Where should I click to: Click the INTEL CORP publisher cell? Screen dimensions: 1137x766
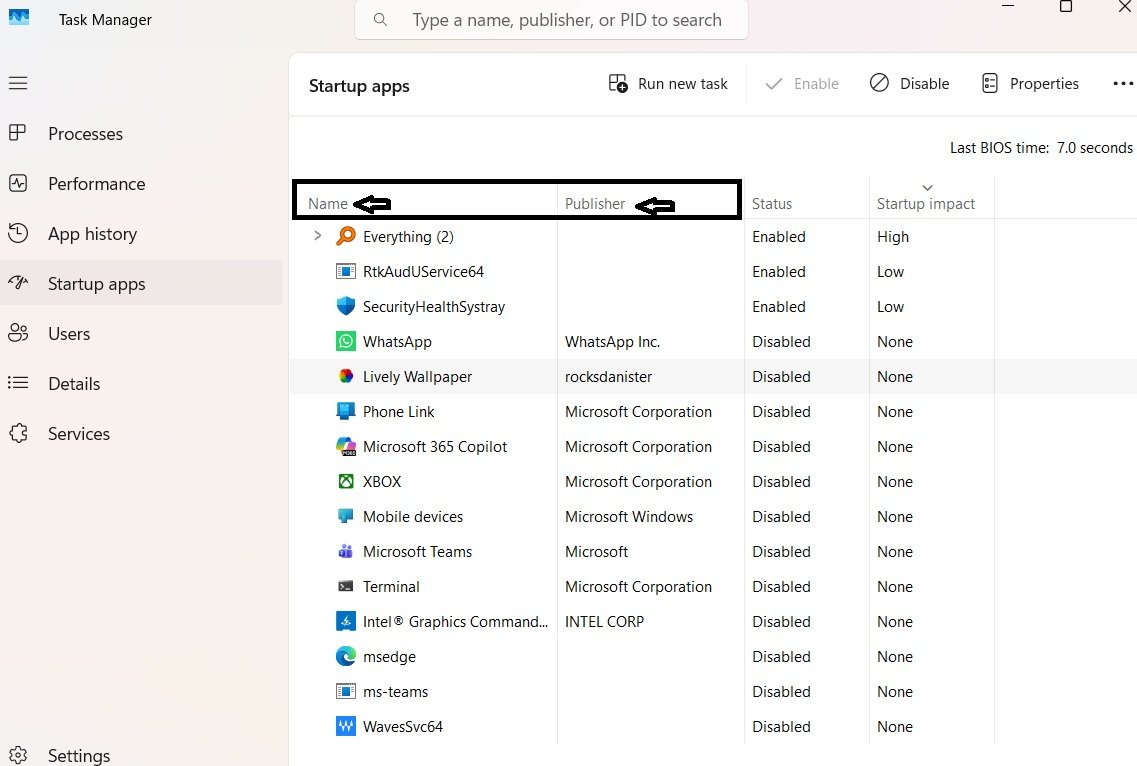[x=604, y=622]
